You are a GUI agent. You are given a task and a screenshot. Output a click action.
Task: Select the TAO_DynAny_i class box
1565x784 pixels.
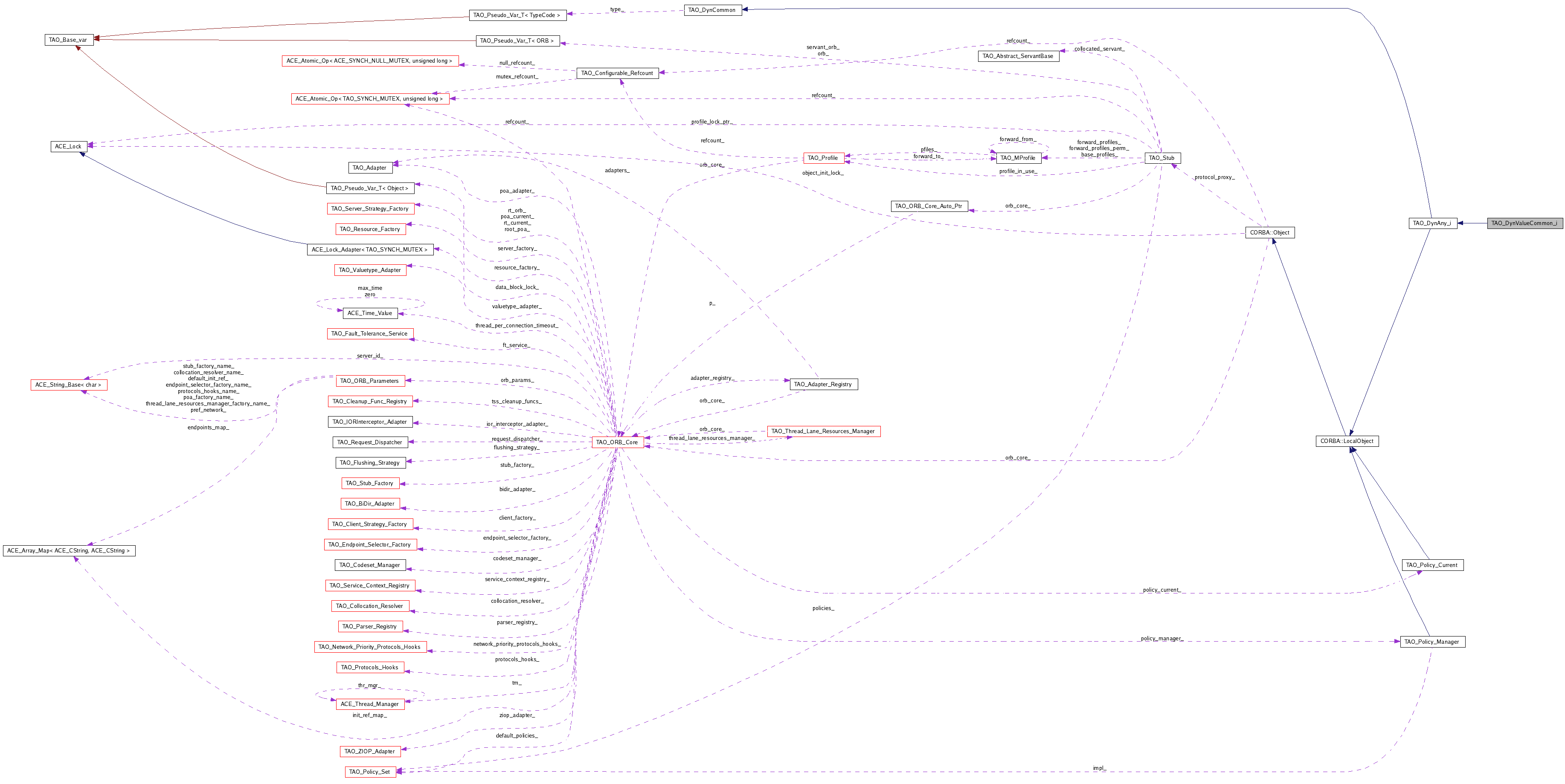pos(1432,223)
